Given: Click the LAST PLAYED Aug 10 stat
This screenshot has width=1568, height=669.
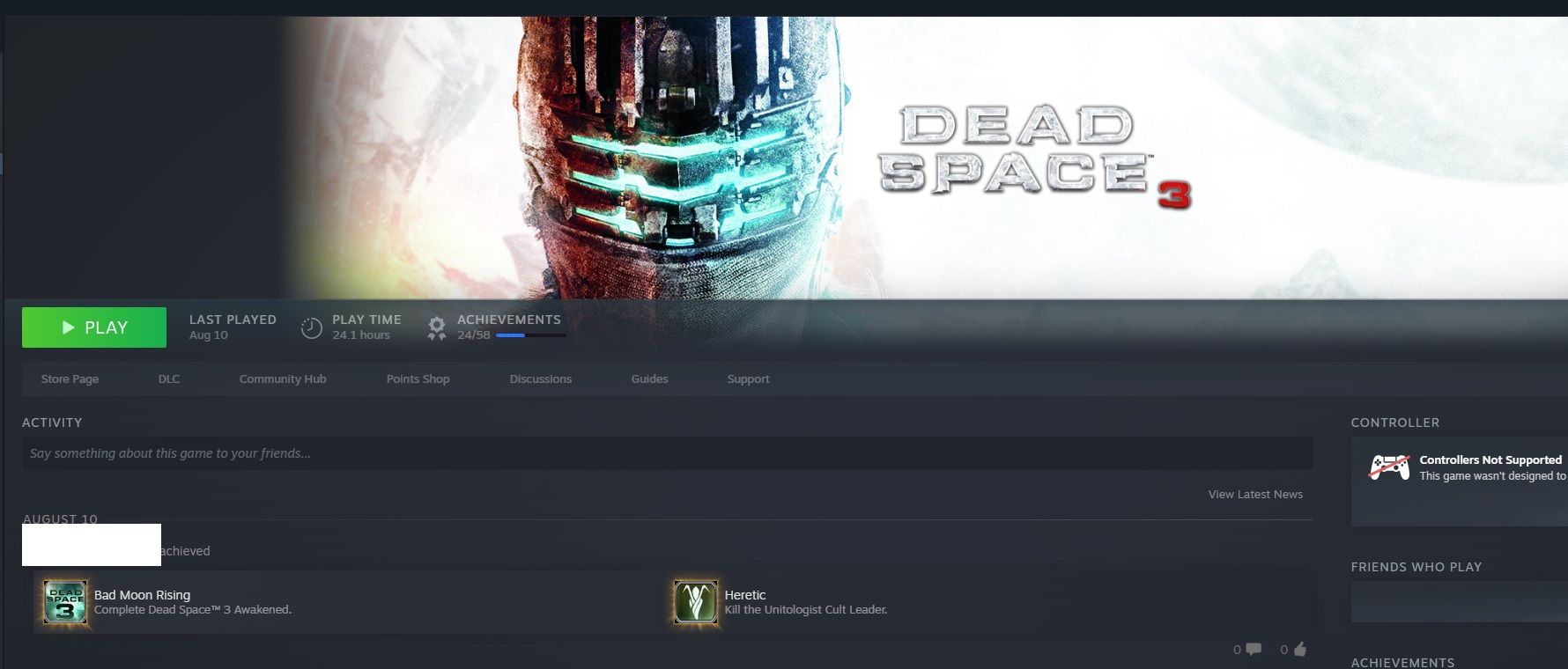Looking at the screenshot, I should click(x=233, y=327).
